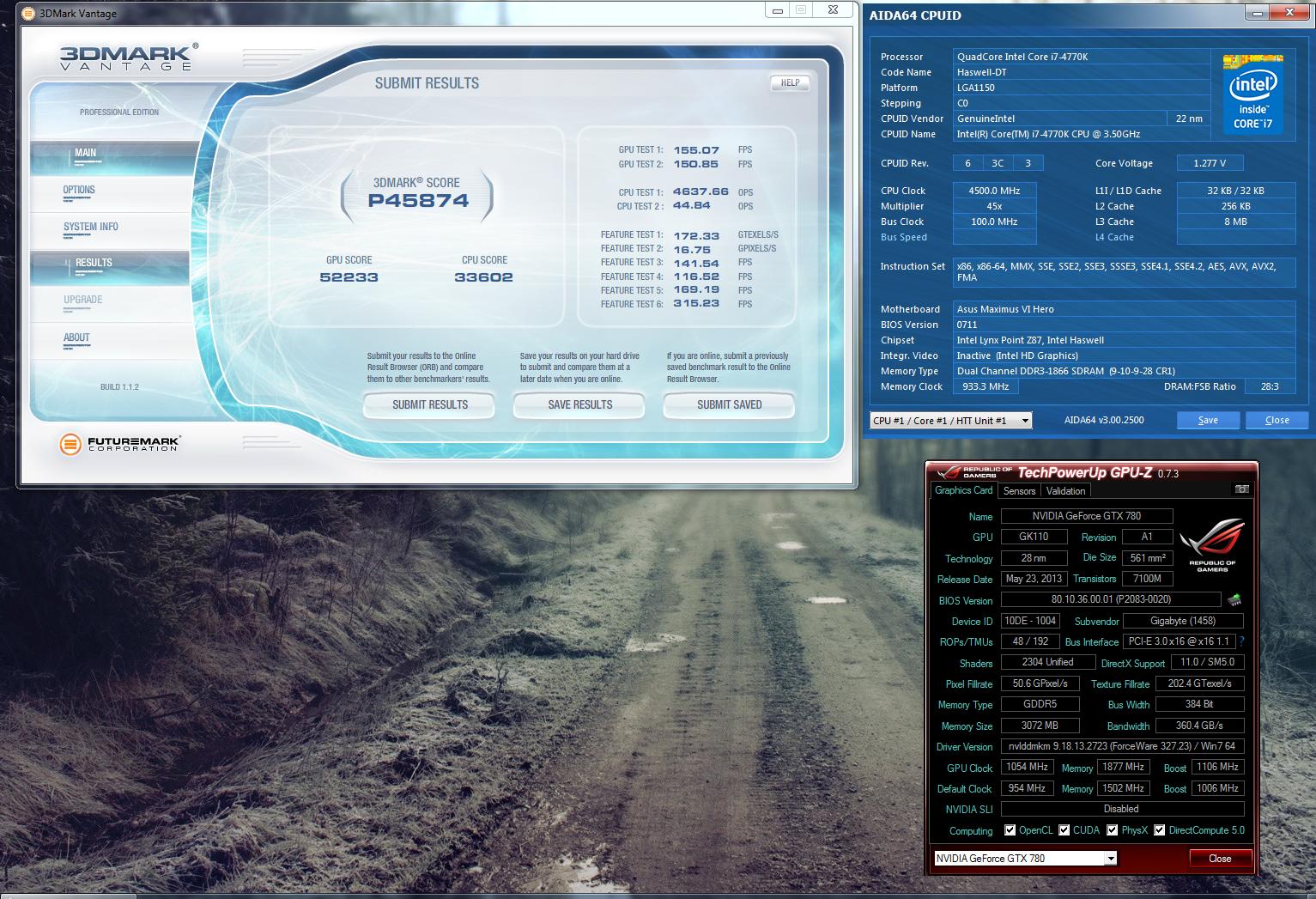Click the GPU Test 1 value '155.07'

pyautogui.click(x=696, y=149)
